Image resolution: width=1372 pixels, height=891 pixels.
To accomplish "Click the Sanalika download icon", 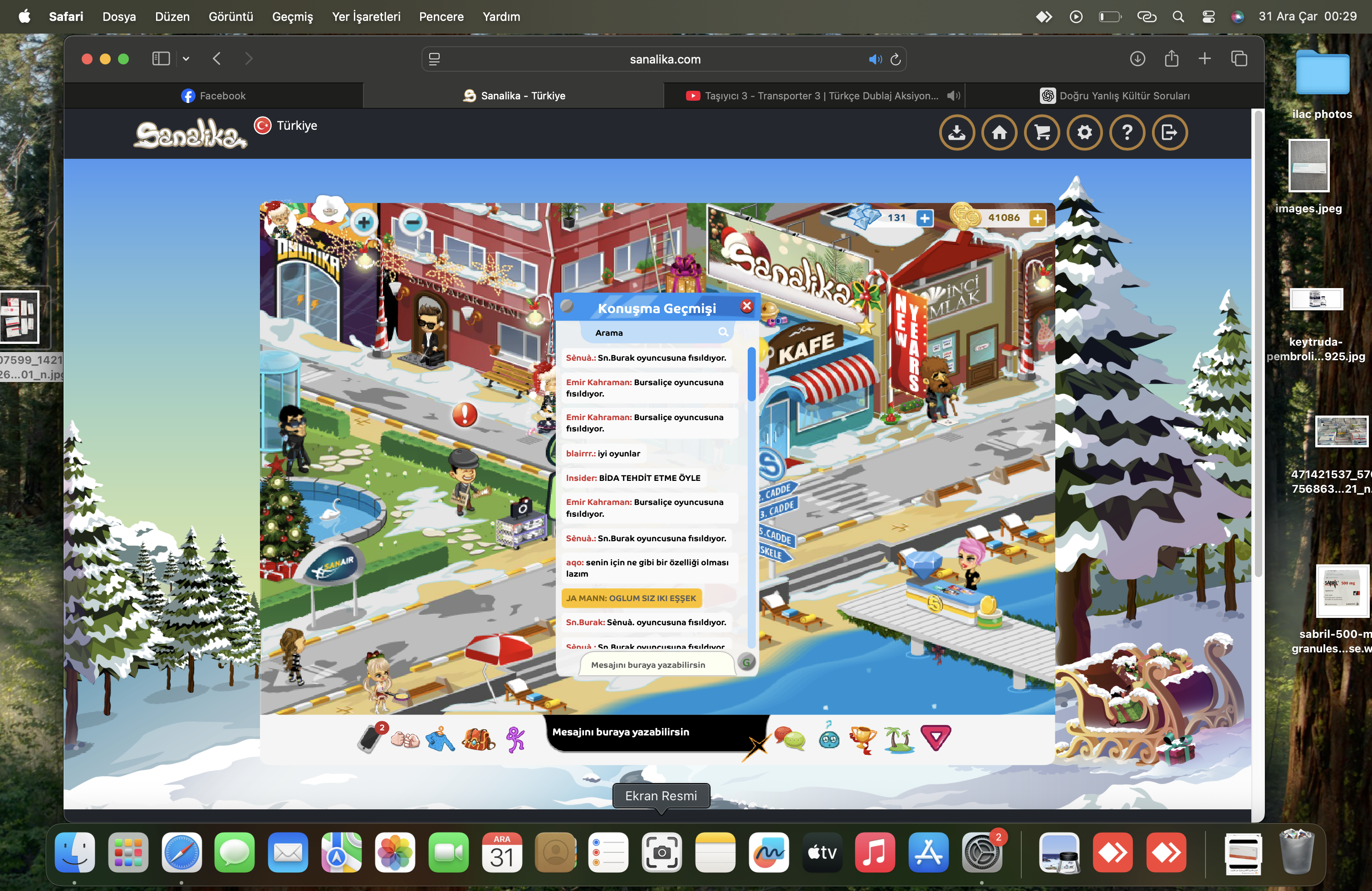I will [x=957, y=132].
